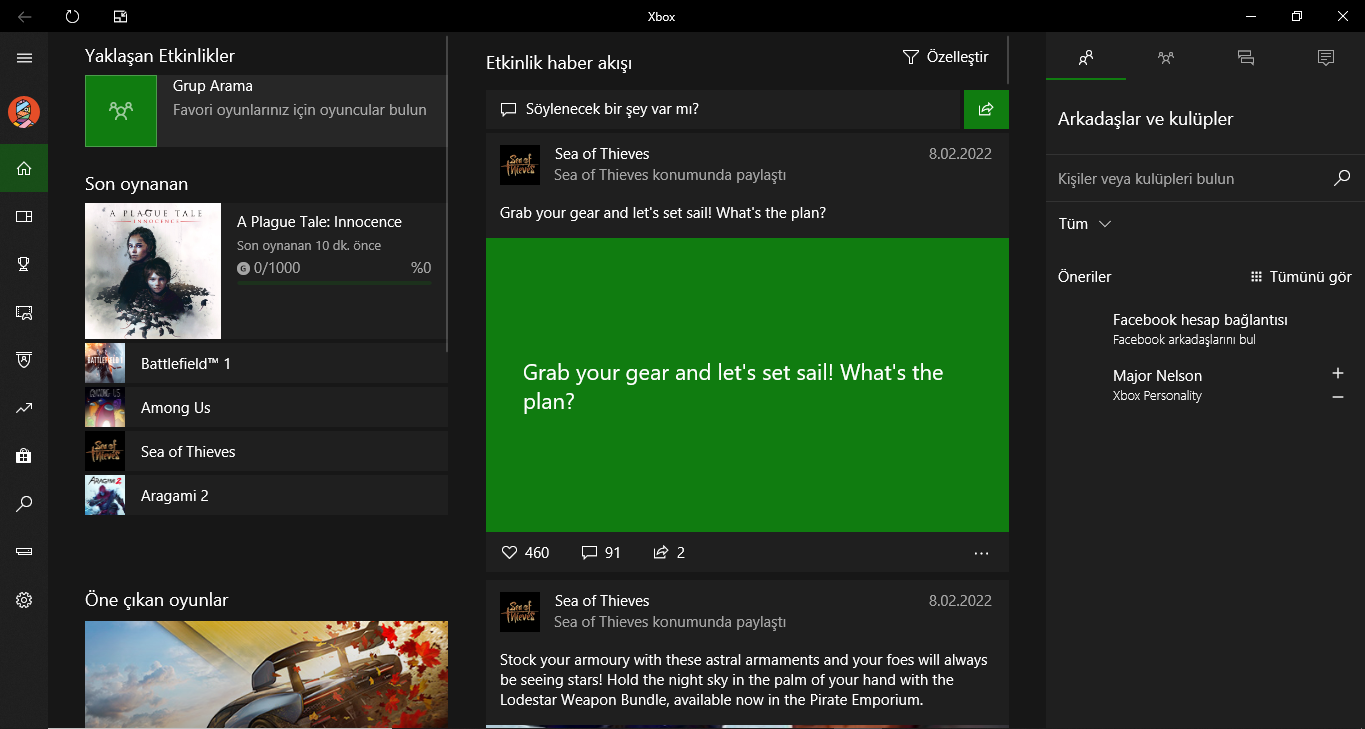Image resolution: width=1365 pixels, height=729 pixels.
Task: Click the magnifier in the friends search box
Action: (1342, 178)
